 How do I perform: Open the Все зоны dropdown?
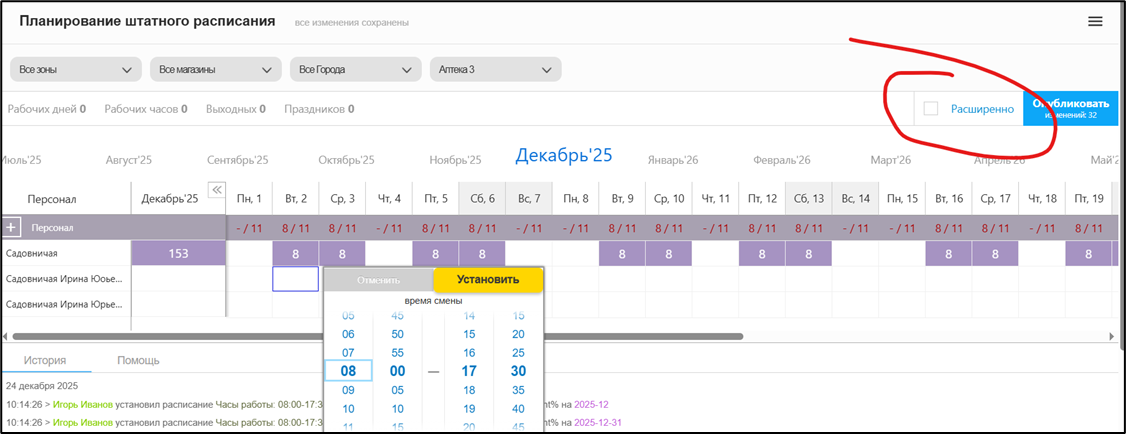click(76, 70)
